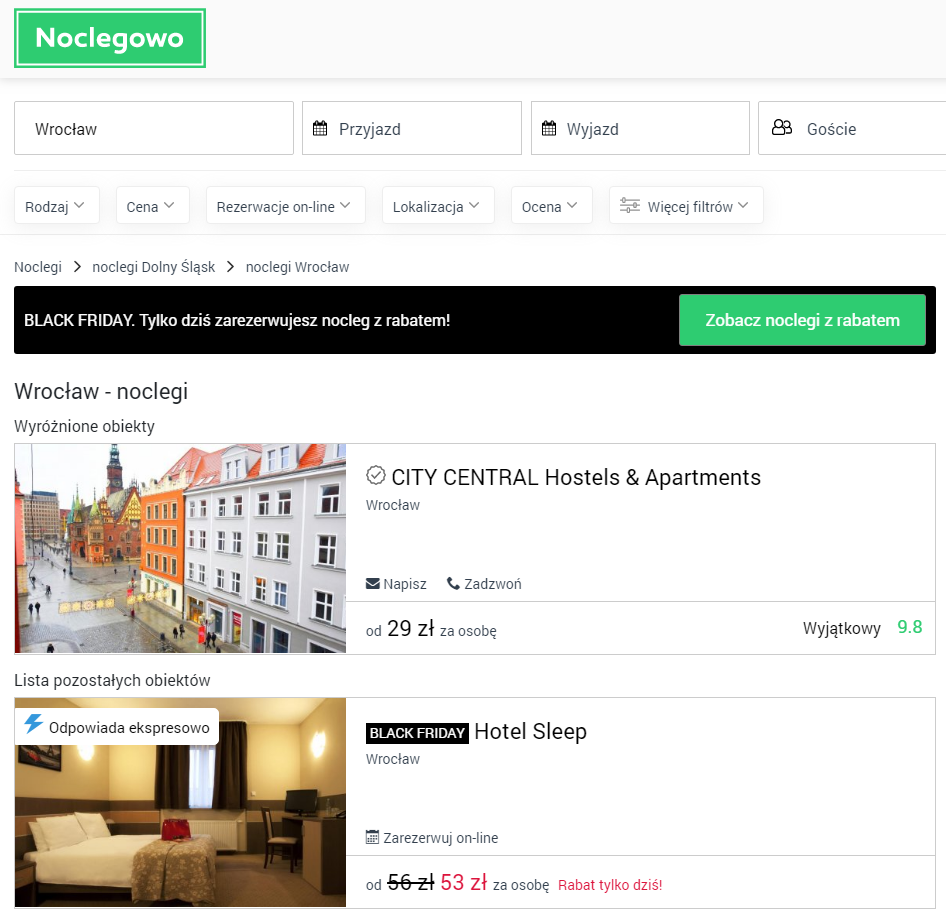Click the envelope icon next to Napisz
The image size is (946, 921).
click(373, 584)
